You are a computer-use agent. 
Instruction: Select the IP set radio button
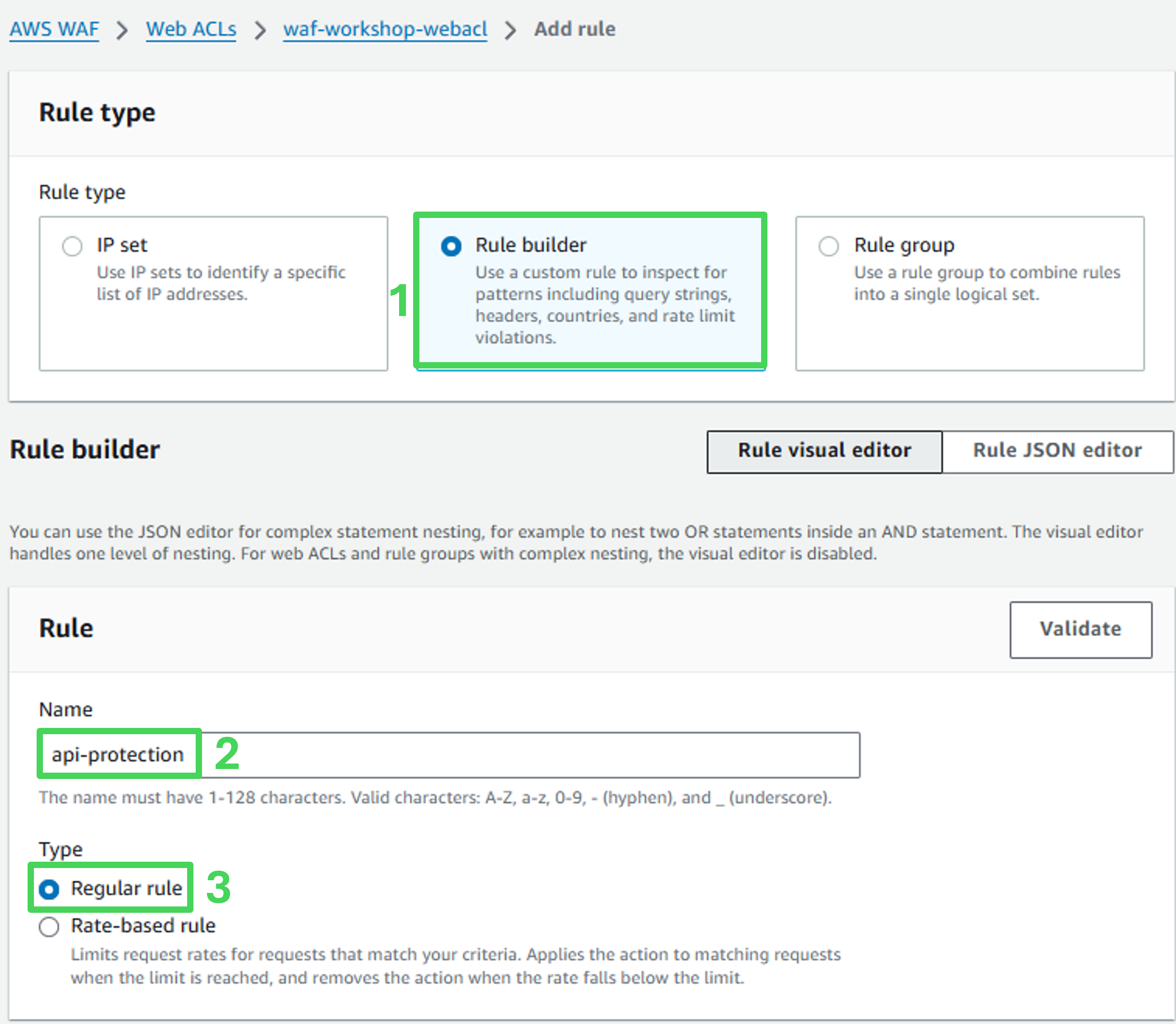click(x=72, y=246)
